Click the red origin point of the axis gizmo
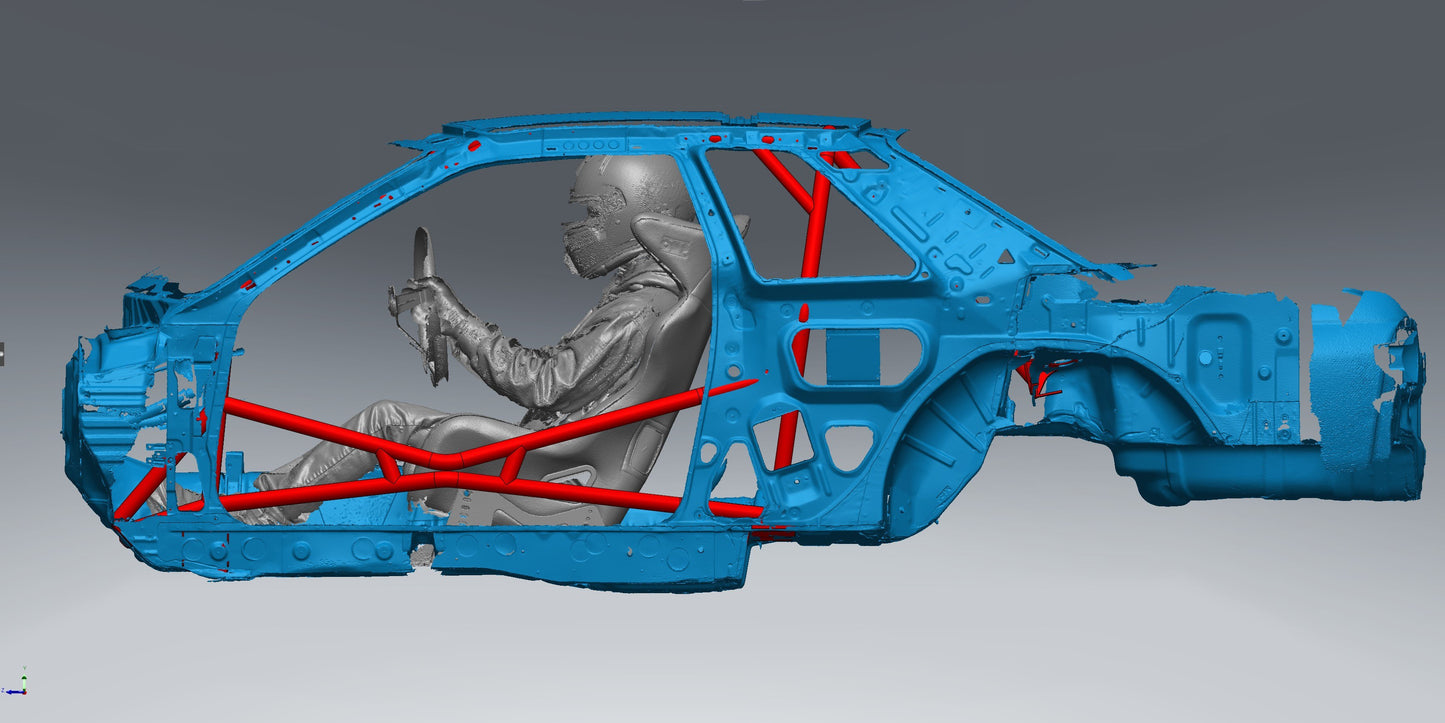1445x723 pixels. click(x=25, y=692)
